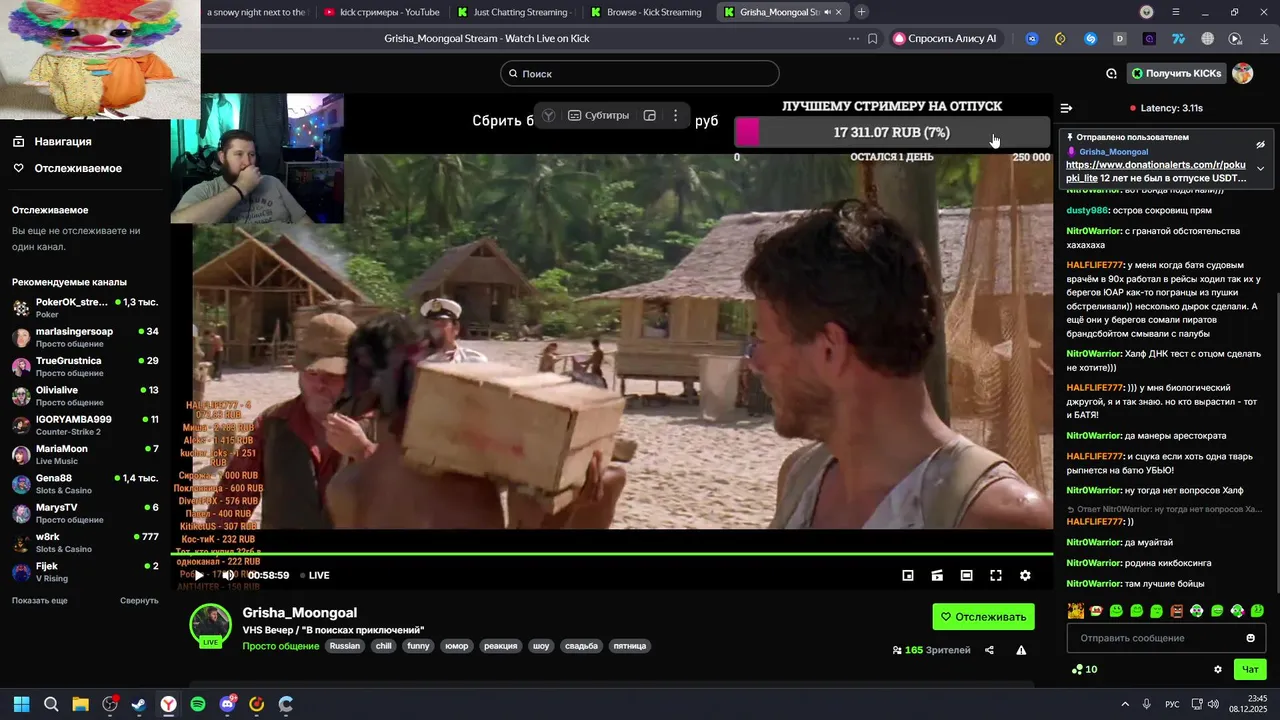Open the Windows Start menu
This screenshot has width=1280, height=720.
coord(21,704)
